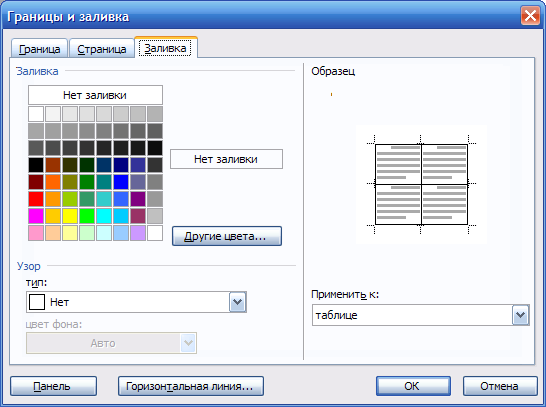Pick the gold (amber) swatch beside magenta
Image resolution: width=546 pixels, height=407 pixels.
pyautogui.click(x=53, y=216)
